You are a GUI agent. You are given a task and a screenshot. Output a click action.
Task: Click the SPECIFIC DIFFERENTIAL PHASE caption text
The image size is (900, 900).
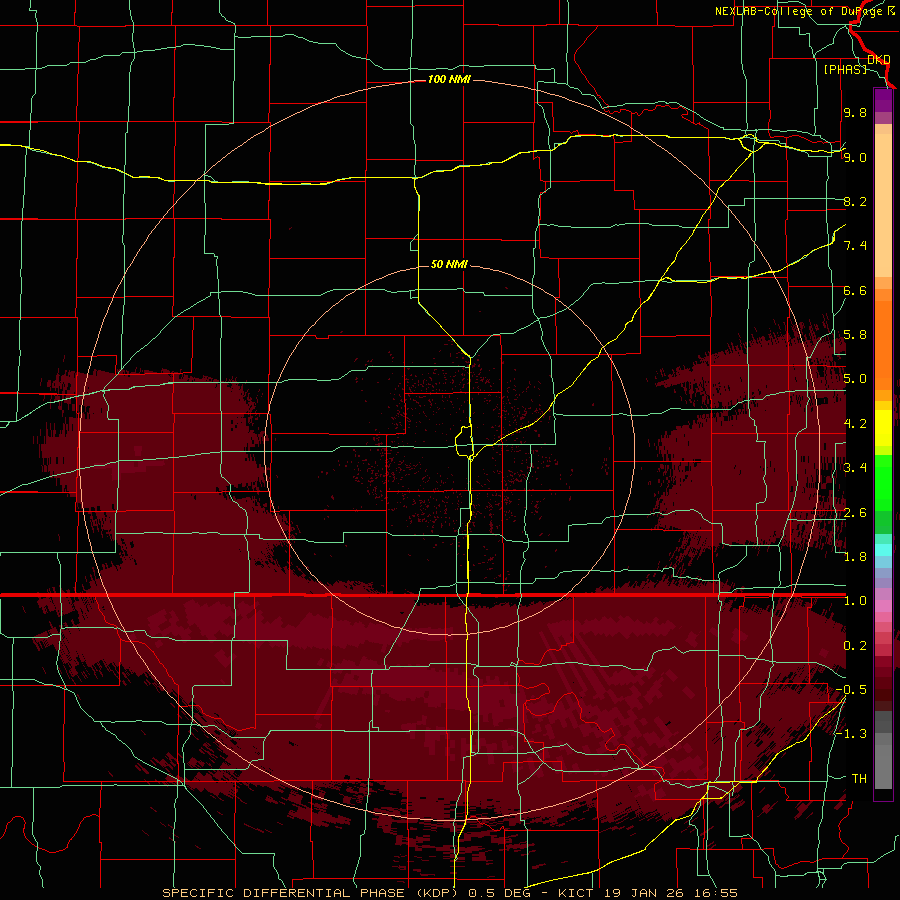(x=285, y=893)
